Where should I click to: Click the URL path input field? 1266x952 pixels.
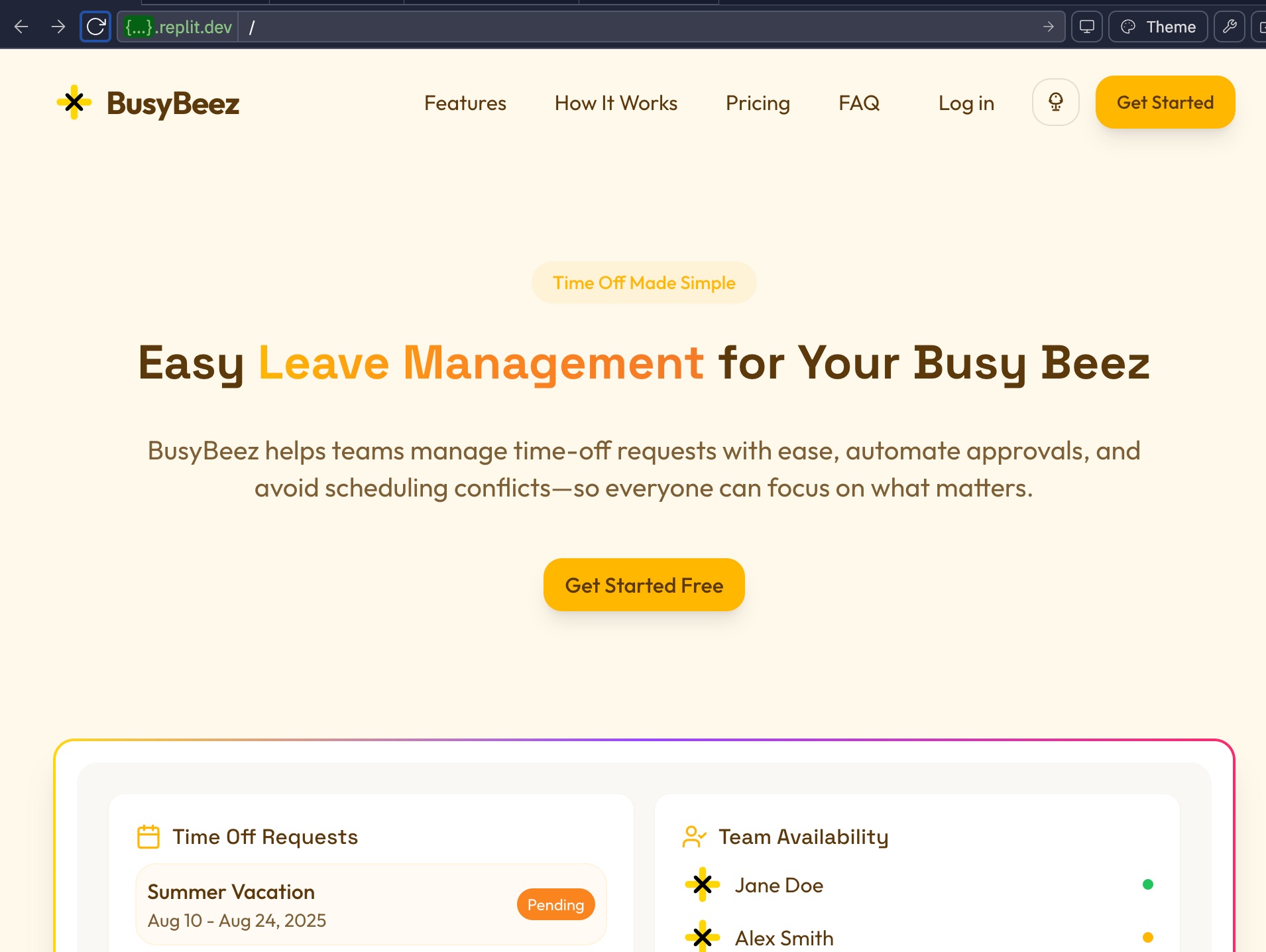(x=636, y=27)
